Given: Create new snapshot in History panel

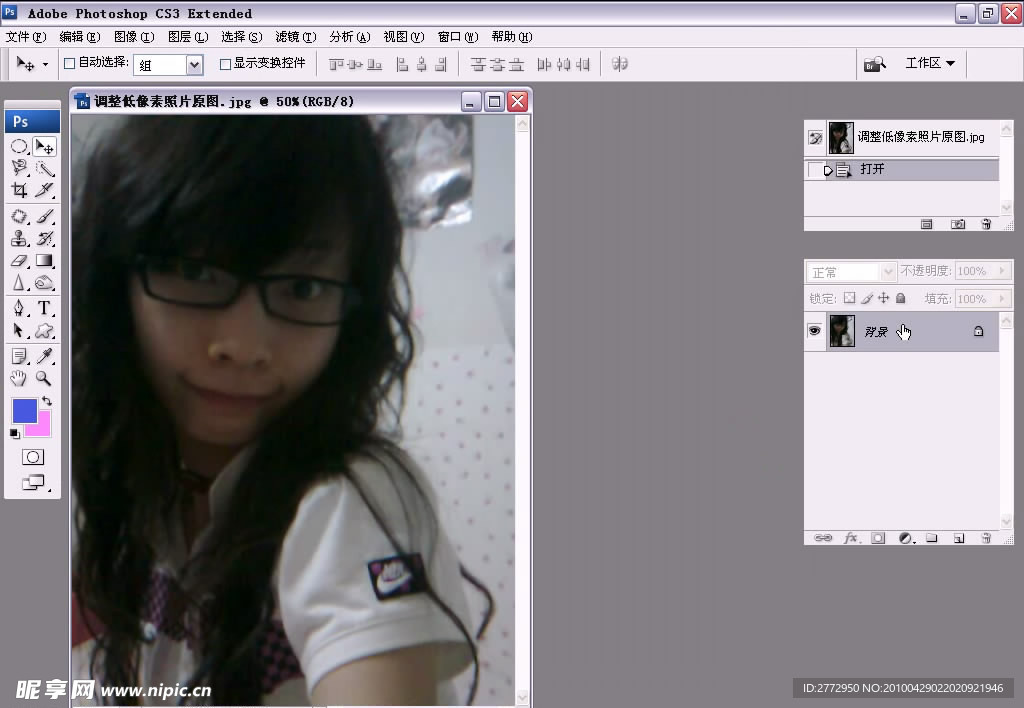Looking at the screenshot, I should 957,224.
